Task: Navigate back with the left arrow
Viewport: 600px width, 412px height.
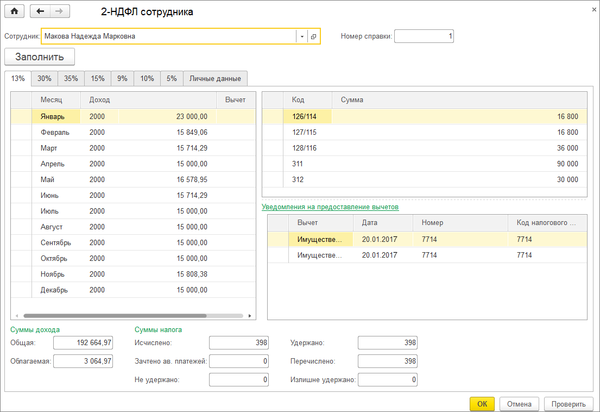Action: pos(40,11)
